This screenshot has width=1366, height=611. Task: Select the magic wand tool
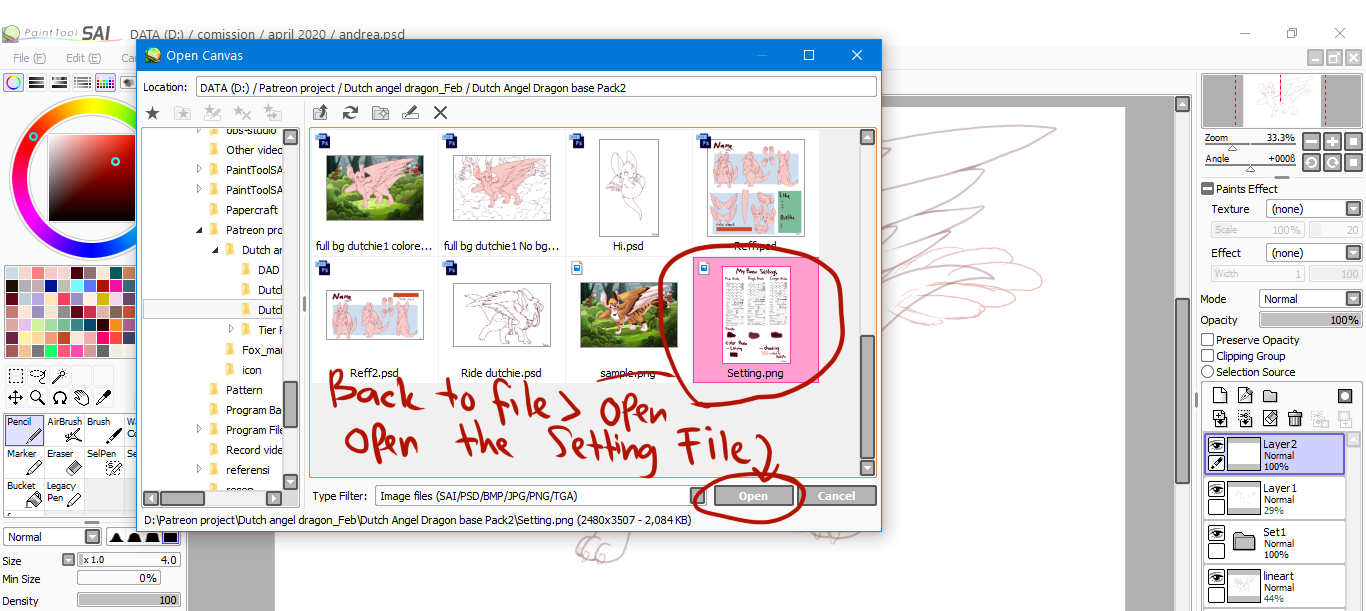(60, 377)
